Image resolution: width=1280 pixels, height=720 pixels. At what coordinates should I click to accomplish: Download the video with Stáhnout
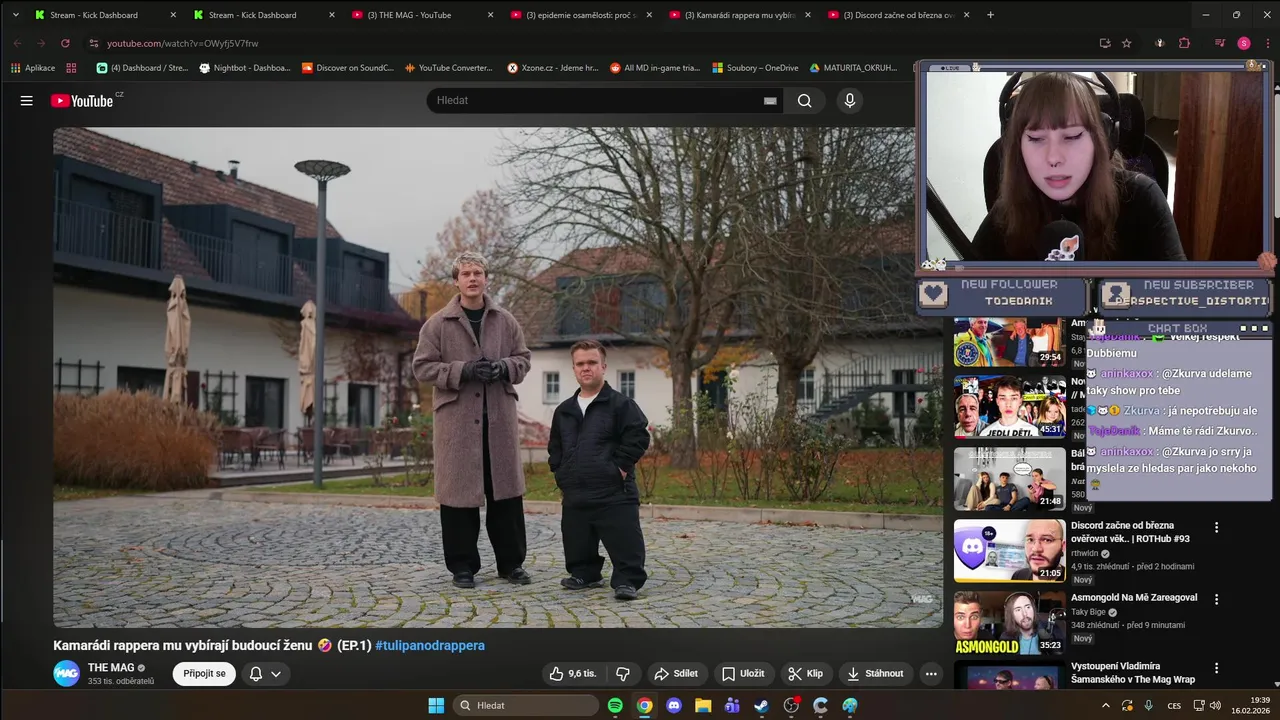click(x=876, y=674)
